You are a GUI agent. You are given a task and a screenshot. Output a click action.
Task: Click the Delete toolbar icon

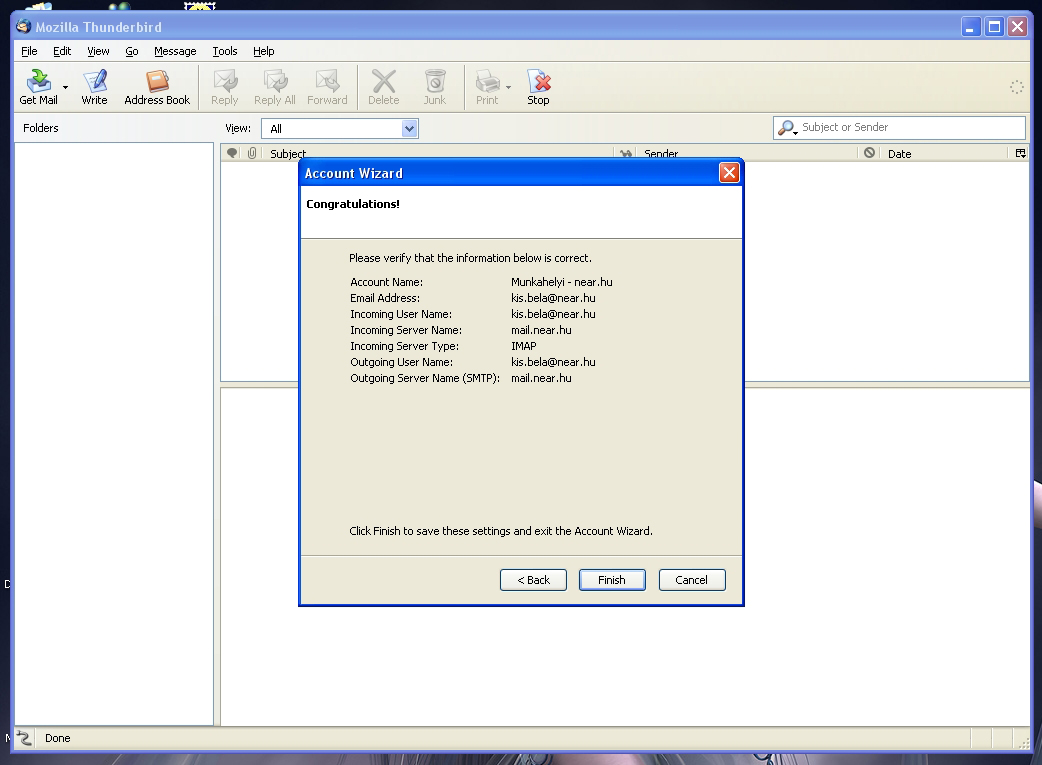point(383,82)
